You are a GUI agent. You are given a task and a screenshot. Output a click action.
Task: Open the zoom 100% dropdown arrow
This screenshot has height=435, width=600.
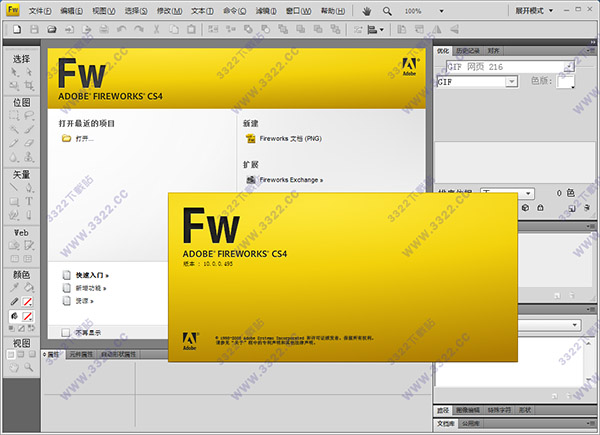[x=441, y=11]
